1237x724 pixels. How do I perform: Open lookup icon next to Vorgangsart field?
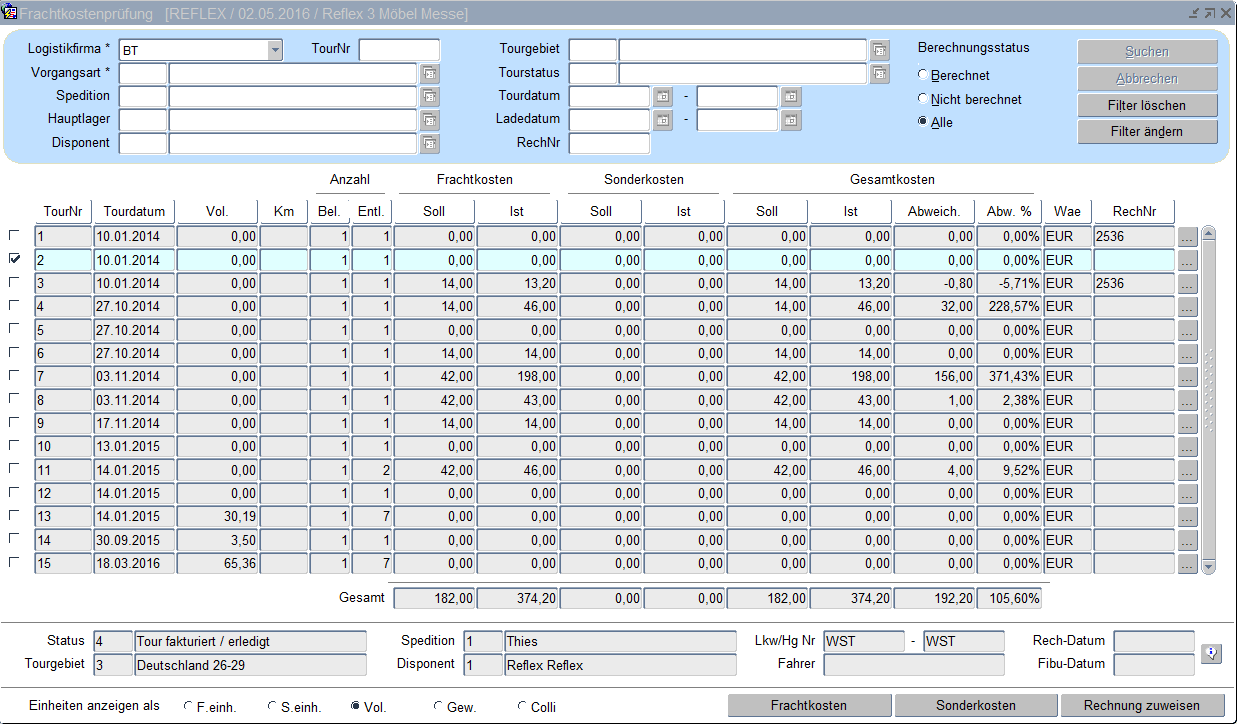point(430,73)
